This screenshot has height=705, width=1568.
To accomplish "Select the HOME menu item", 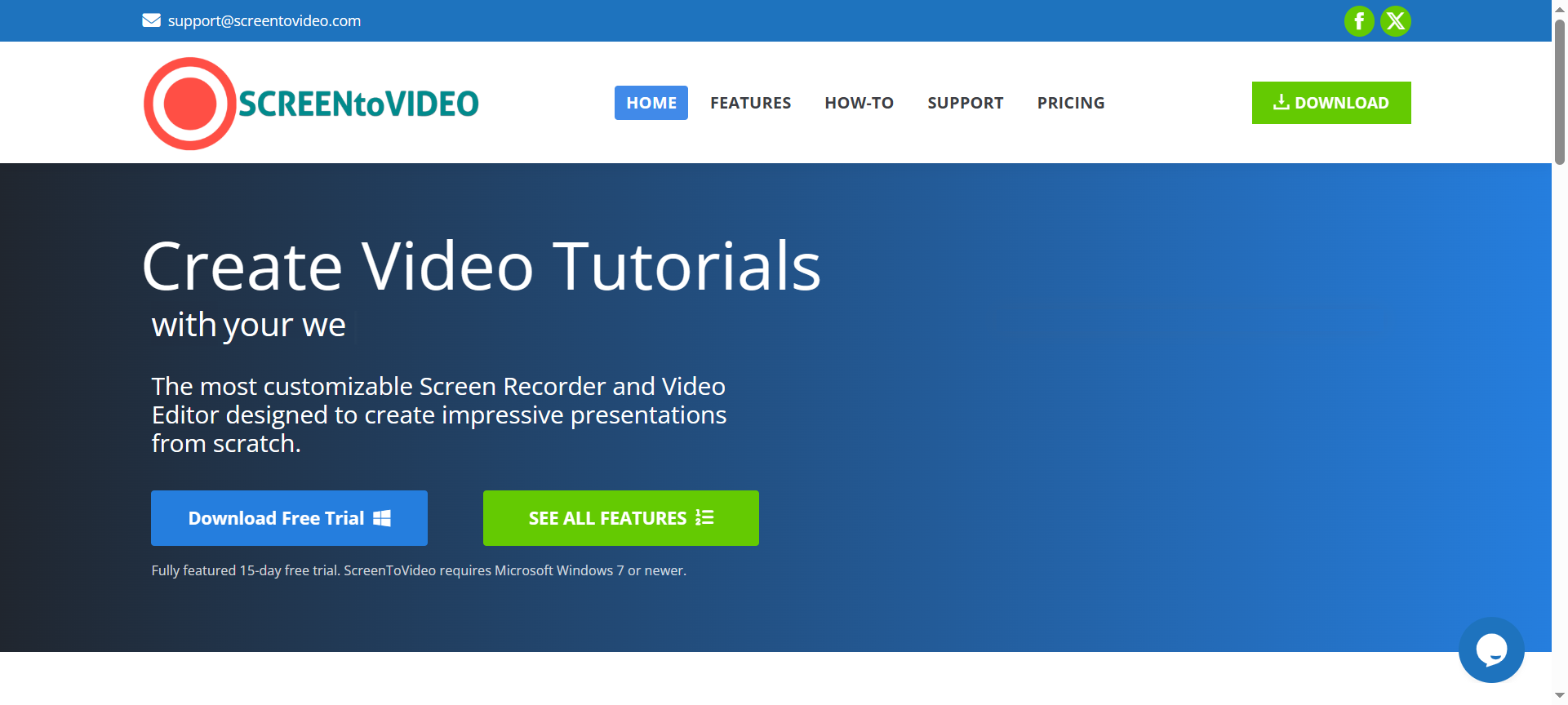I will pyautogui.click(x=651, y=103).
